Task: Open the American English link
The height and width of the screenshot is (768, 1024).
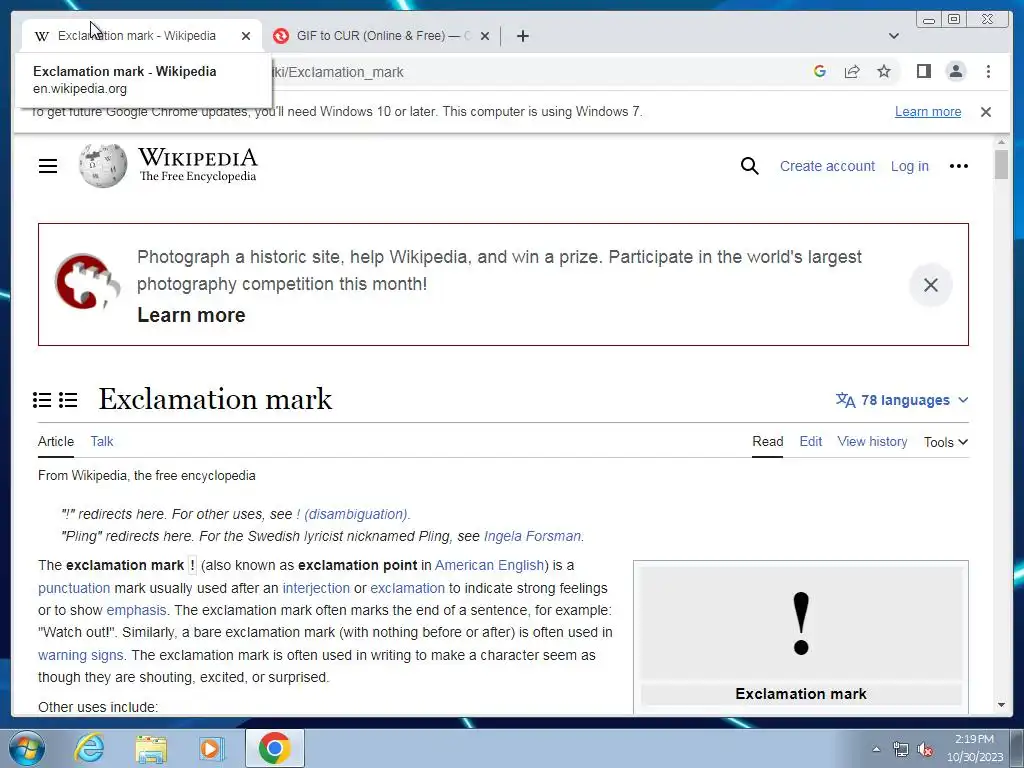Action: pyautogui.click(x=489, y=565)
